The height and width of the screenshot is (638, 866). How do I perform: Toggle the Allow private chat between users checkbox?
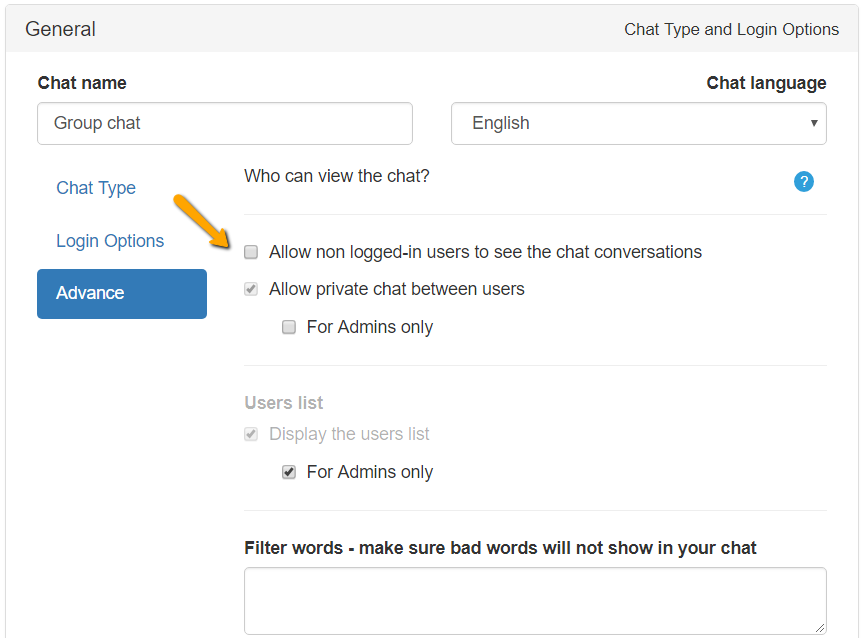[x=252, y=289]
